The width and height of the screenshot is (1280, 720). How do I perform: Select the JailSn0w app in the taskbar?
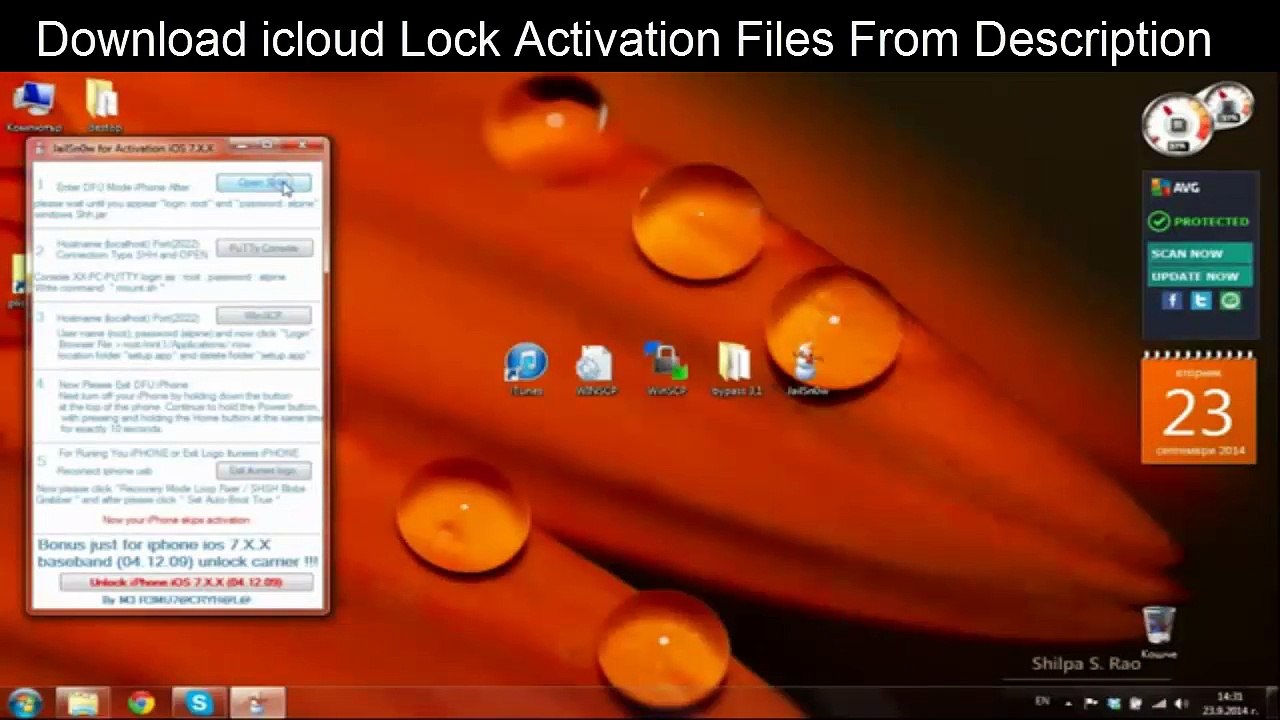pyautogui.click(x=257, y=703)
